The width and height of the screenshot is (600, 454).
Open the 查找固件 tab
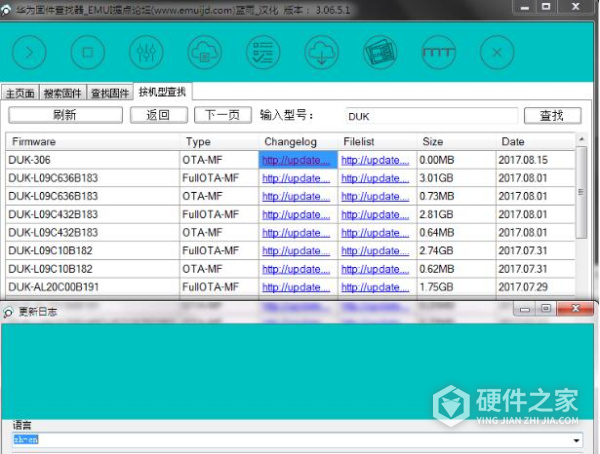[110, 93]
